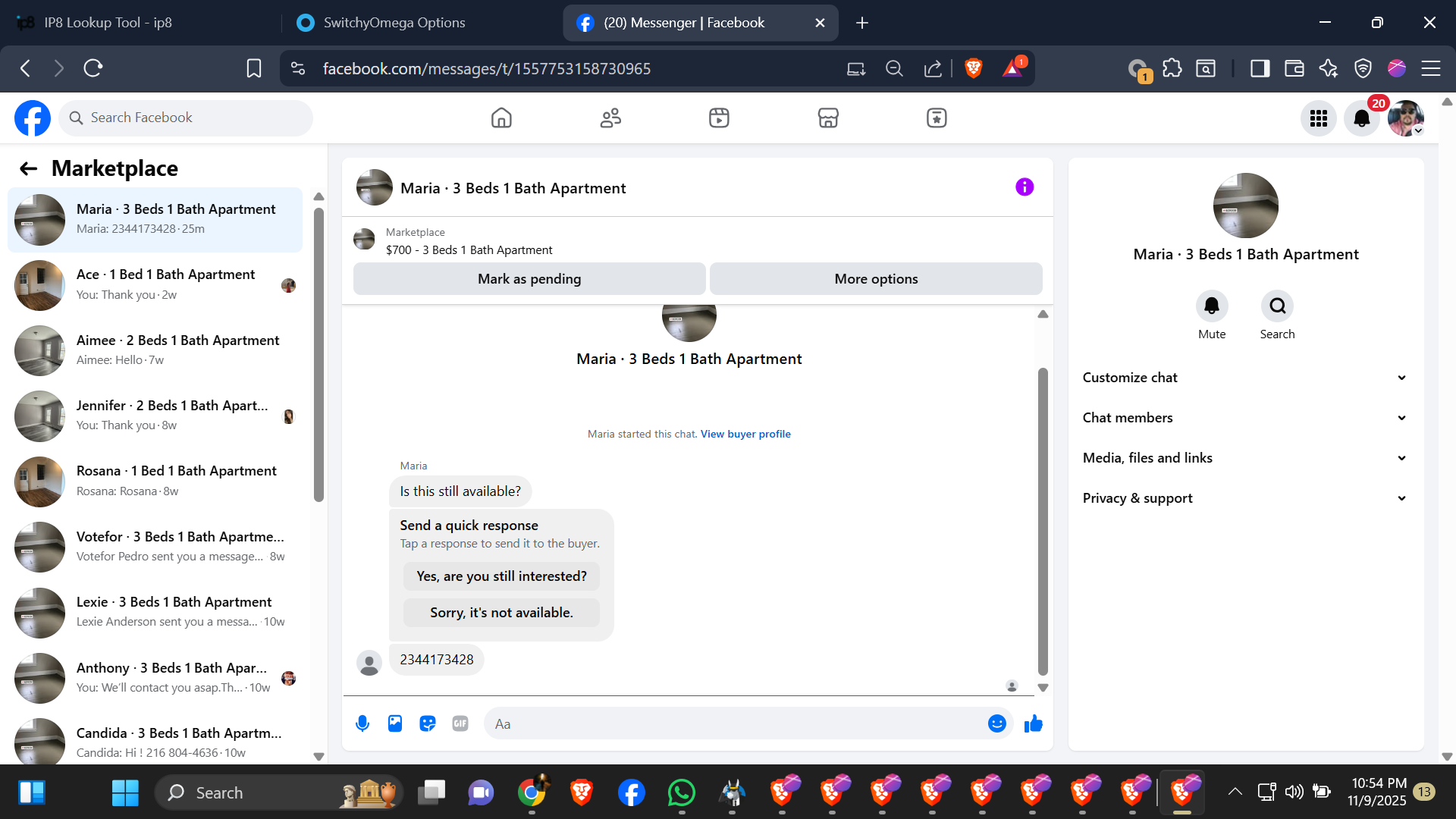Screen dimensions: 1456x819
Task: Toggle the browser sidebar panel
Action: coord(1260,68)
